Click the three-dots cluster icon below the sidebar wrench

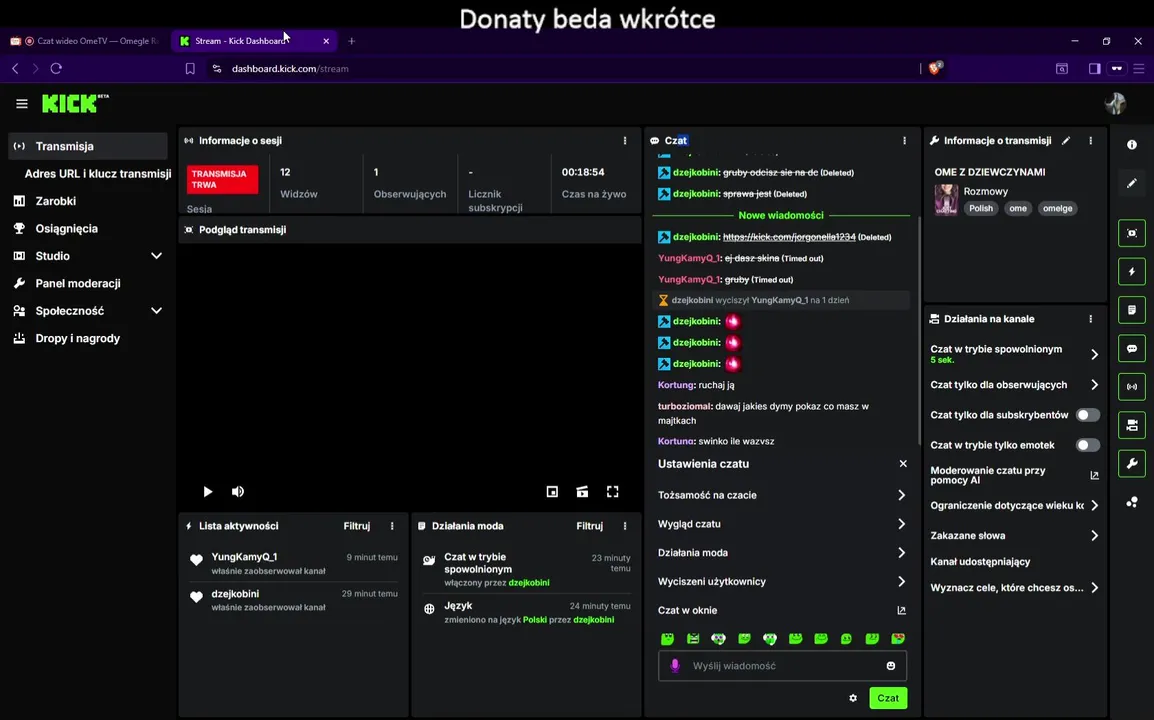point(1132,502)
